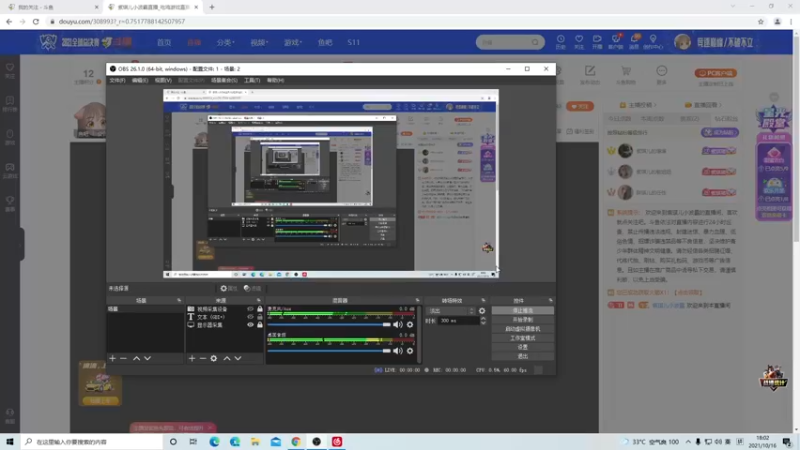
Task: Select the text (GDI+) source row
Action: pyautogui.click(x=224, y=317)
